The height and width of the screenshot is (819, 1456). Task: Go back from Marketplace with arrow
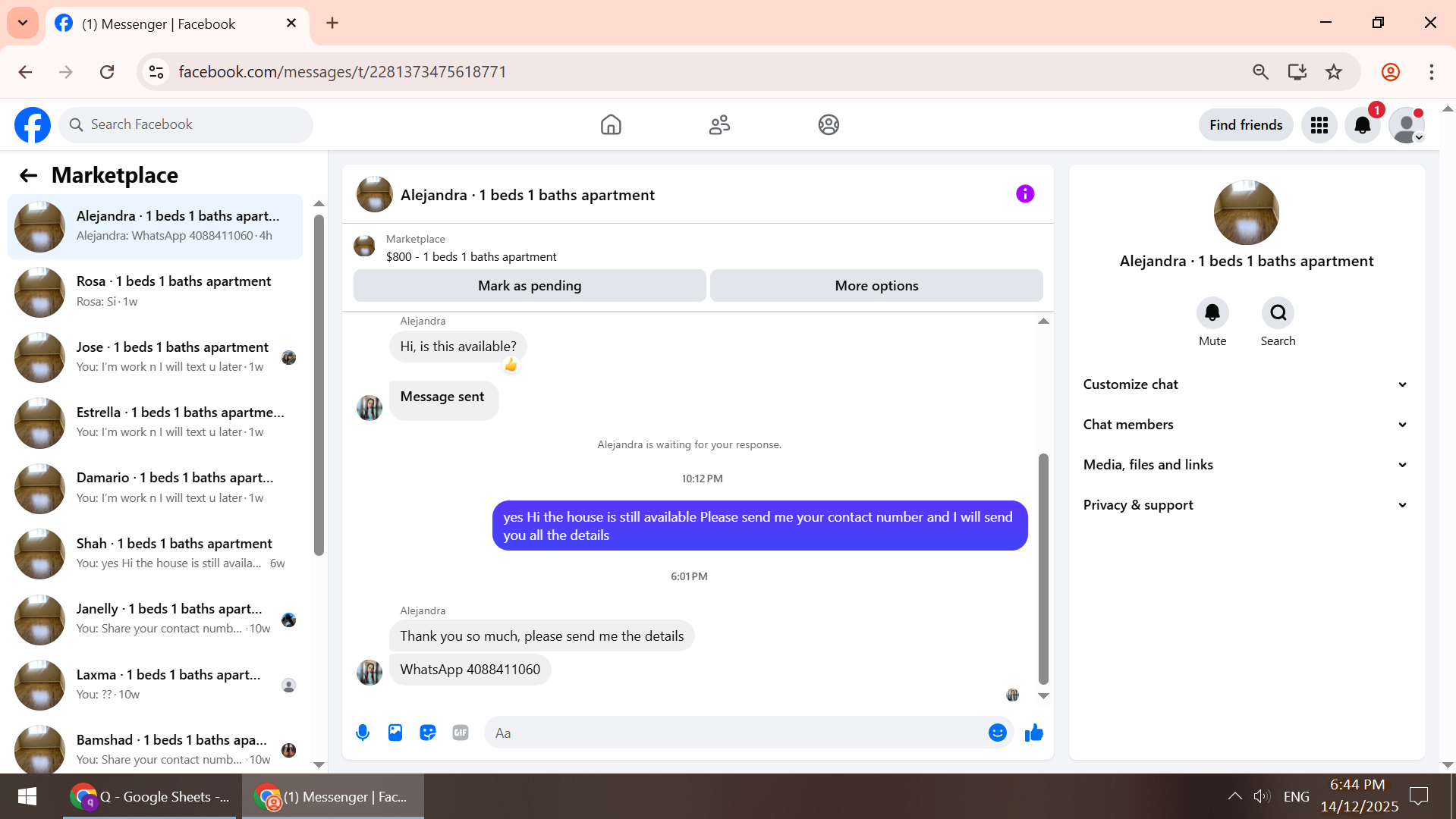click(x=28, y=176)
